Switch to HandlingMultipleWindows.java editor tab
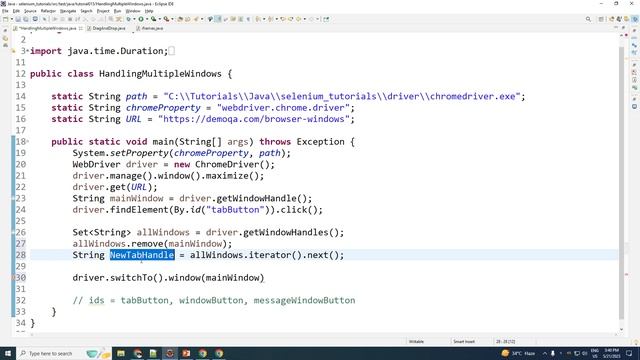 [48, 28]
